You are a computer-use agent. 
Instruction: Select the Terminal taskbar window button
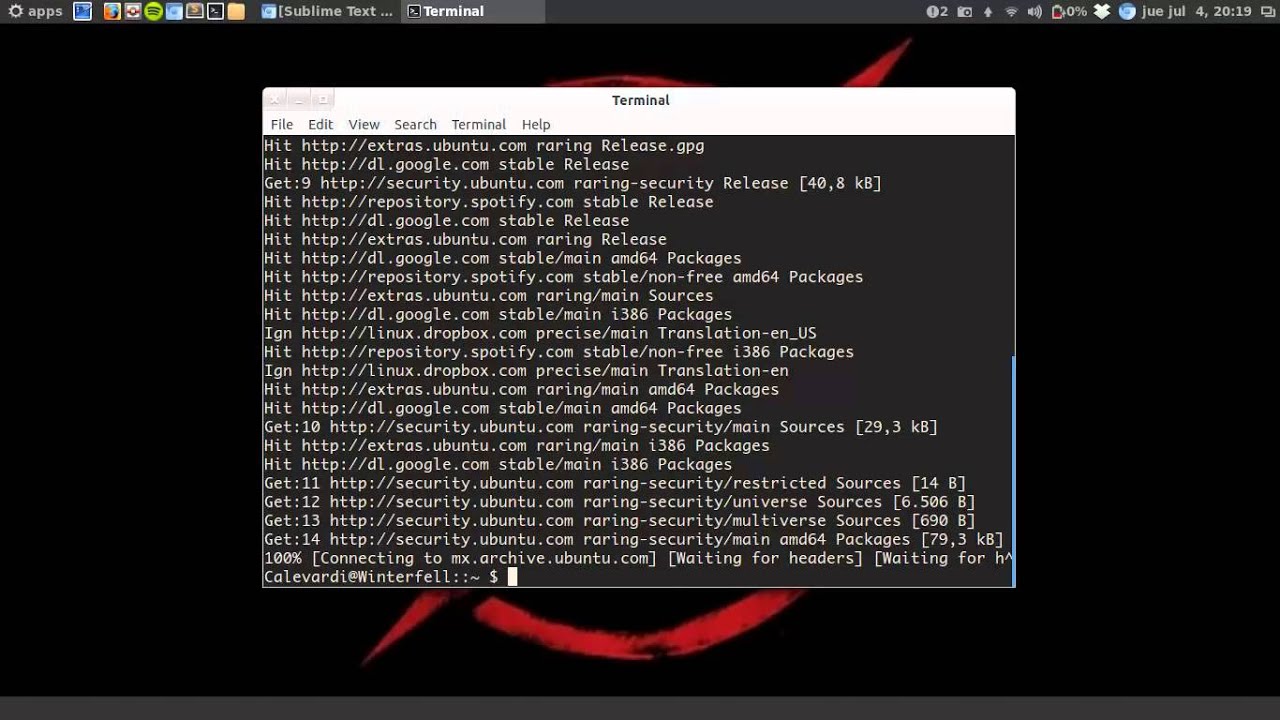tap(472, 11)
